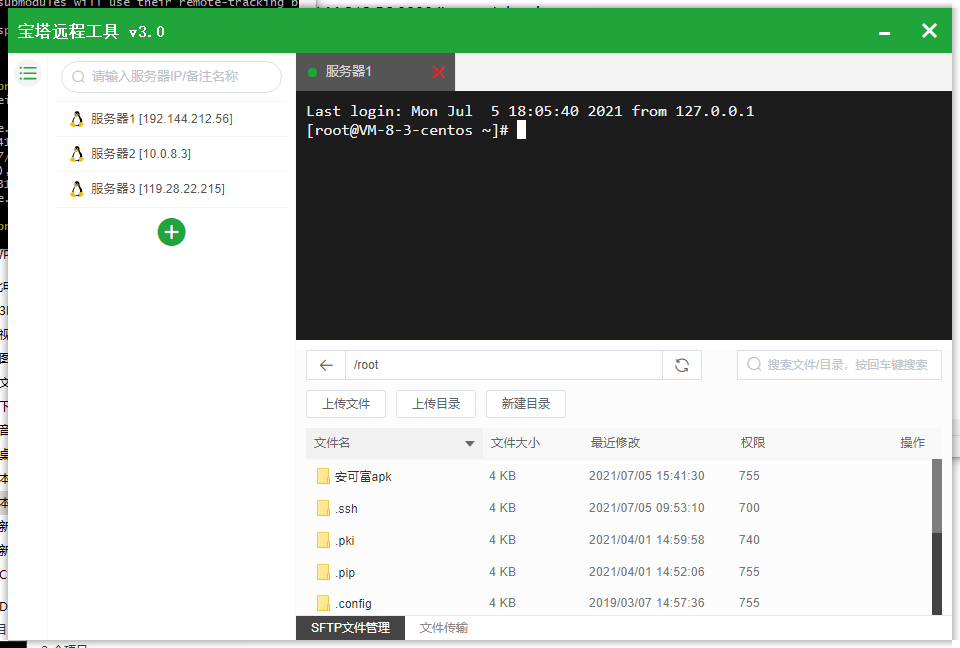Viewport: 960px width, 648px height.
Task: Click folder icon of .pki
Action: 323,540
